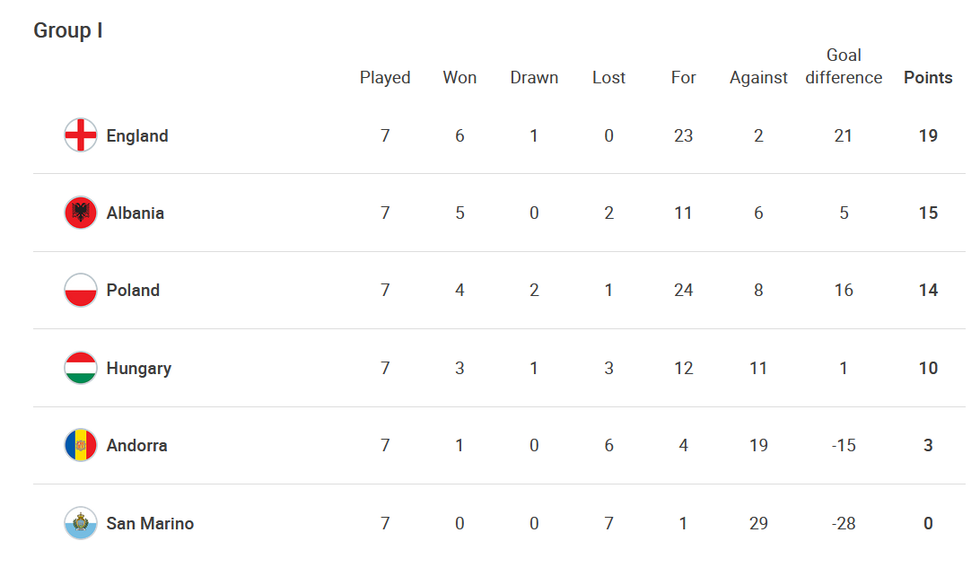Screen dimensions: 980x575
Task: Click the Albania flag icon
Action: point(80,213)
